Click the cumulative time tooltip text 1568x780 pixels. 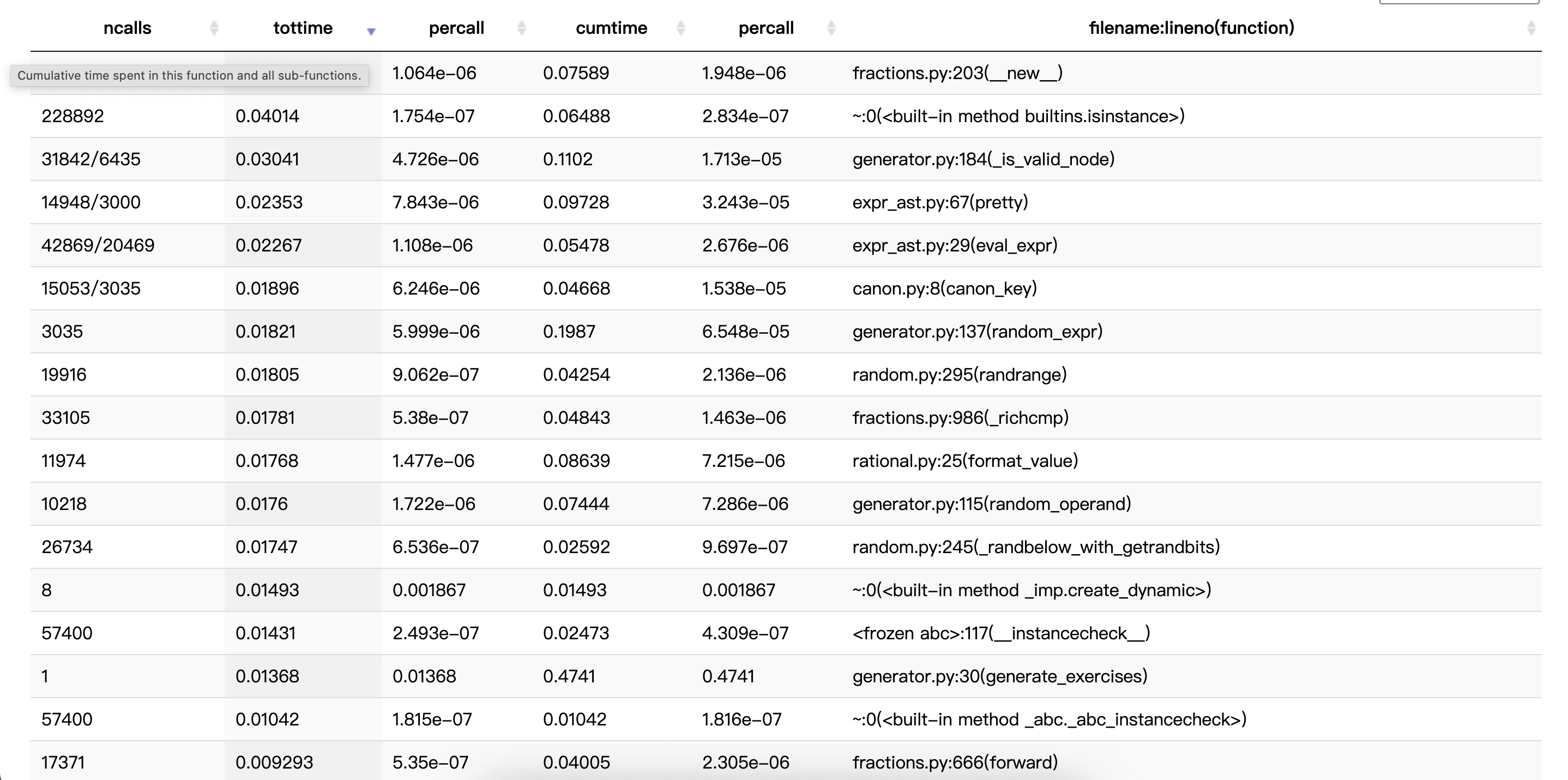(x=189, y=75)
